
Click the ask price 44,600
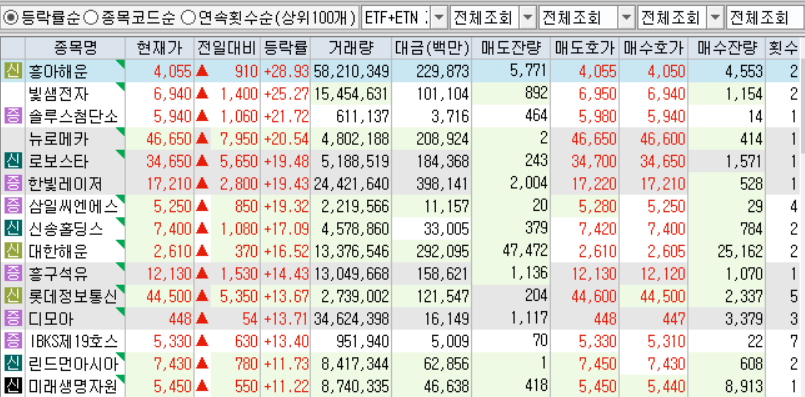tap(593, 297)
